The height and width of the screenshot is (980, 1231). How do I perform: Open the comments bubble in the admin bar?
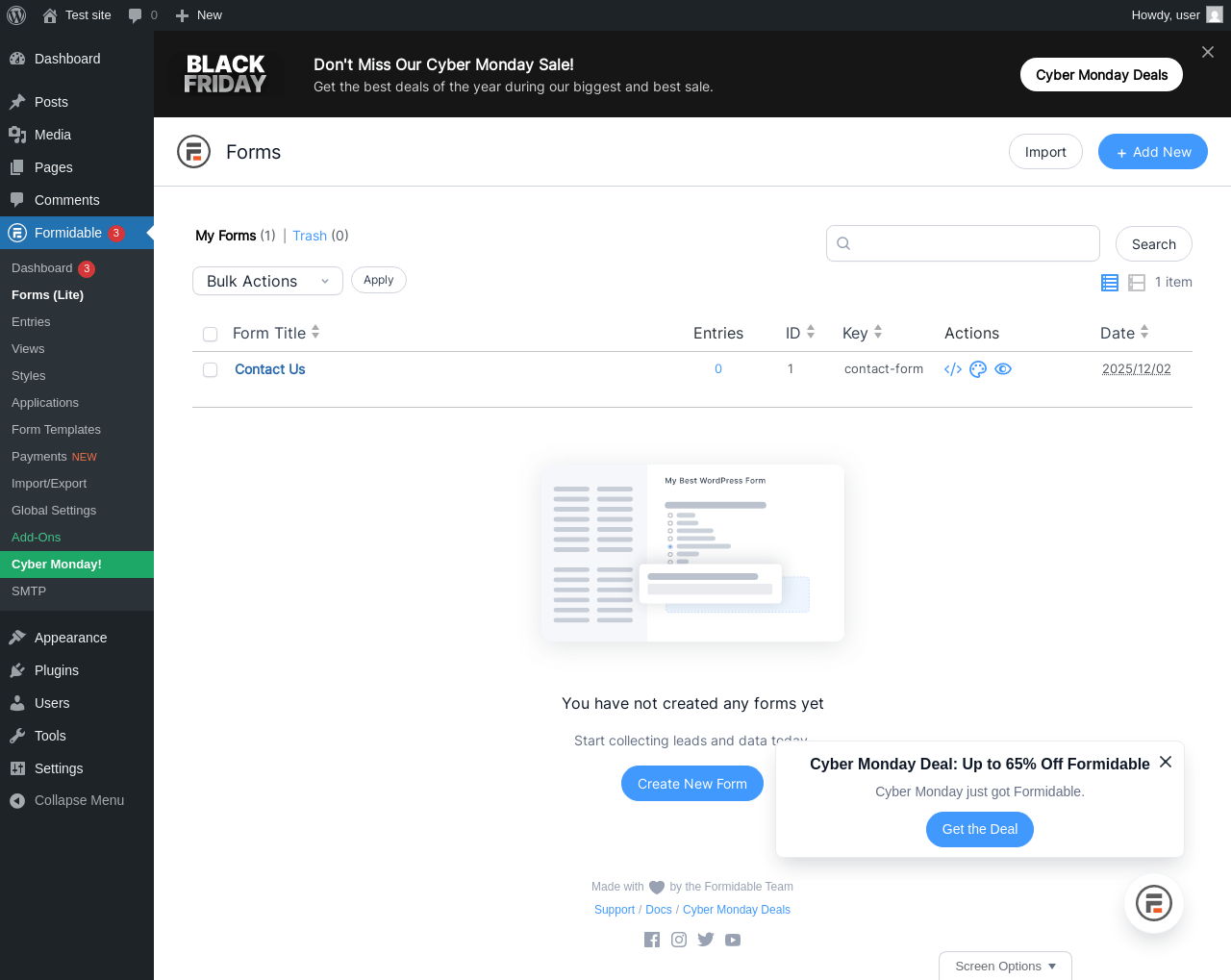142,15
